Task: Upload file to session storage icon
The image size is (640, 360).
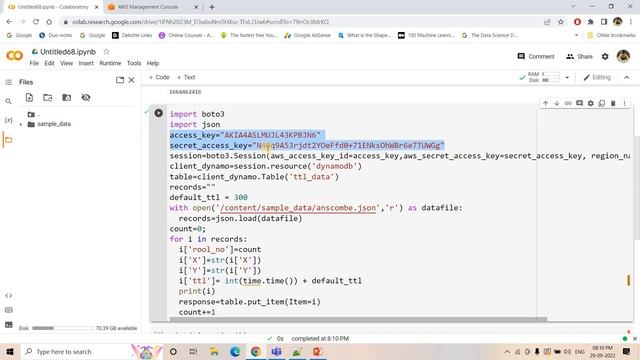Action: coord(29,98)
